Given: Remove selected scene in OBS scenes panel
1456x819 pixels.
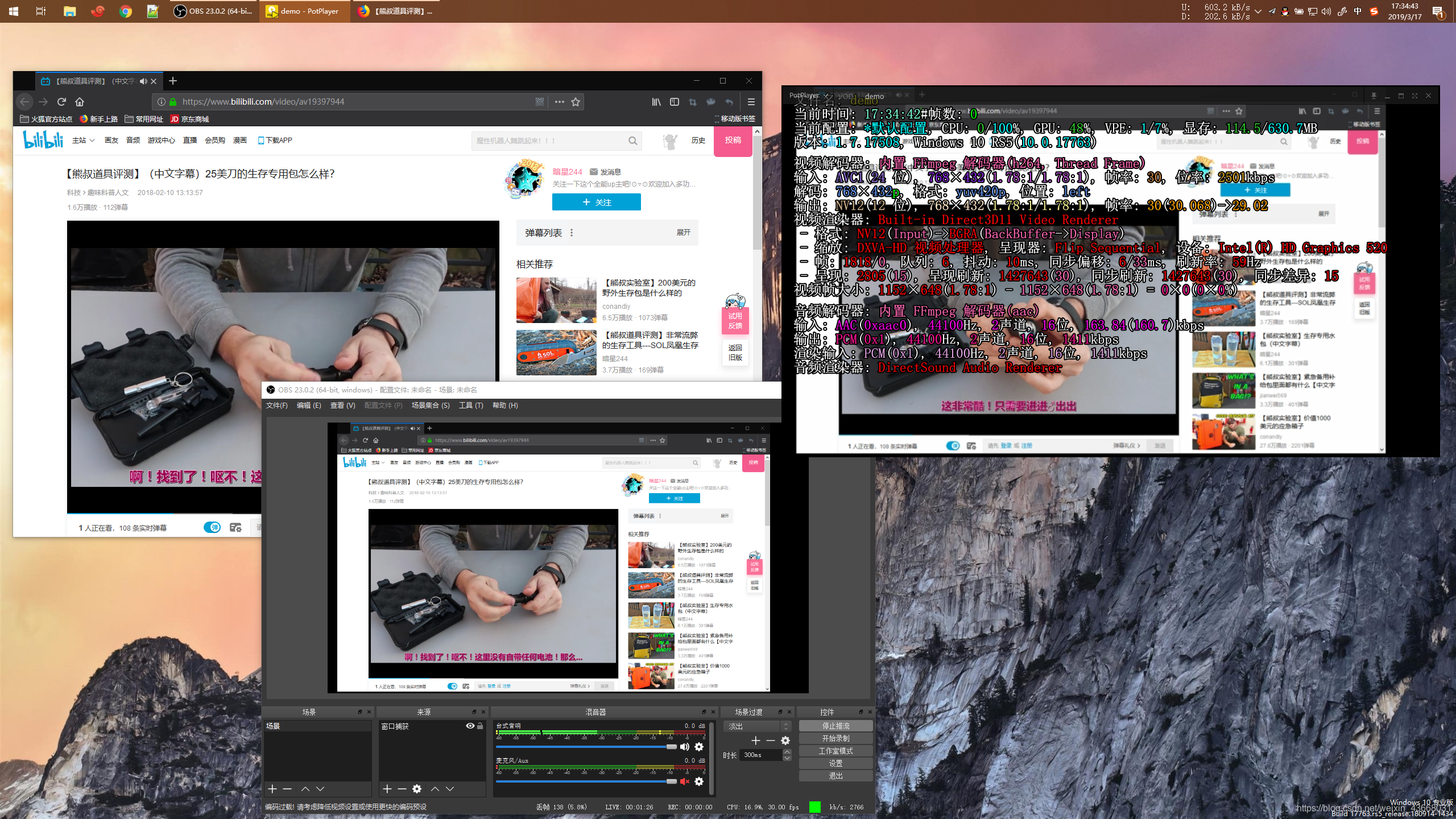Looking at the screenshot, I should (287, 789).
